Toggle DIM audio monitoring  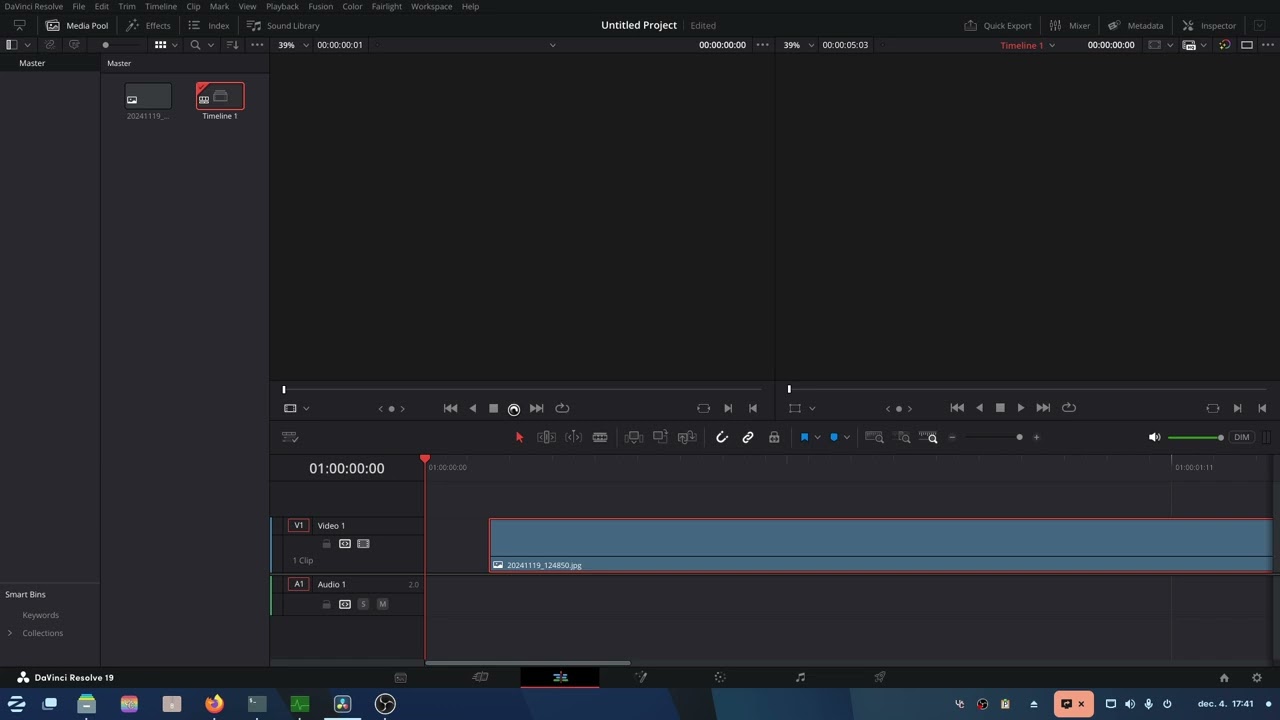coord(1242,437)
